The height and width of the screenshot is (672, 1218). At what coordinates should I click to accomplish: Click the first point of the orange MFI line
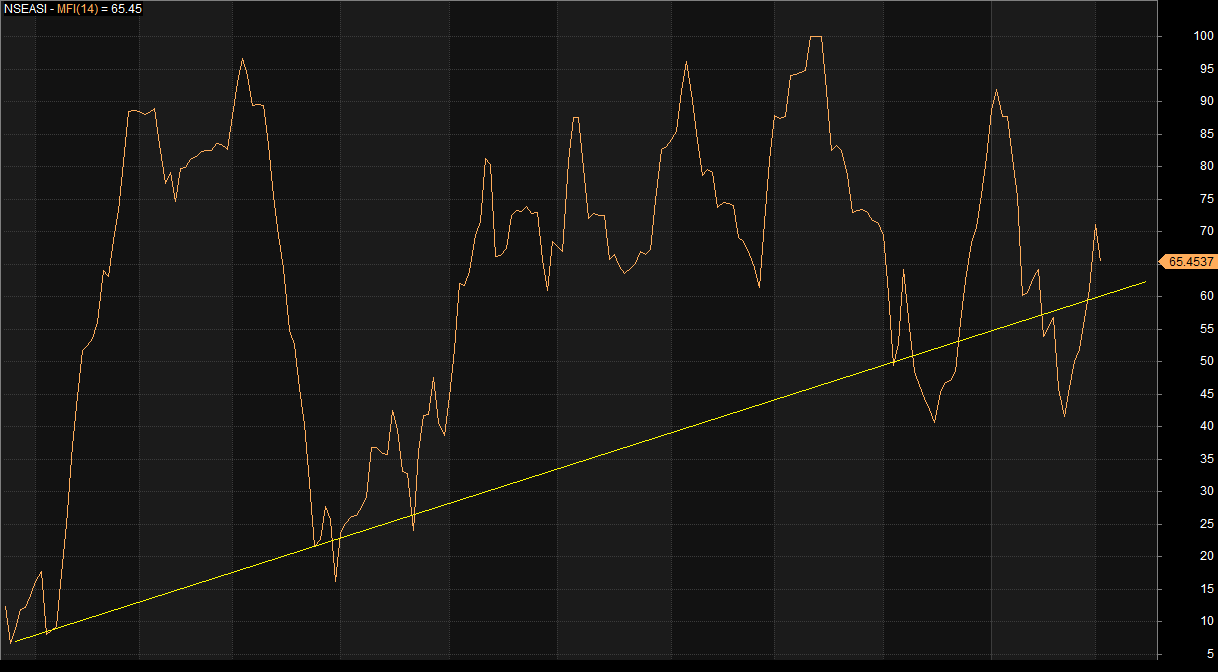(5, 606)
